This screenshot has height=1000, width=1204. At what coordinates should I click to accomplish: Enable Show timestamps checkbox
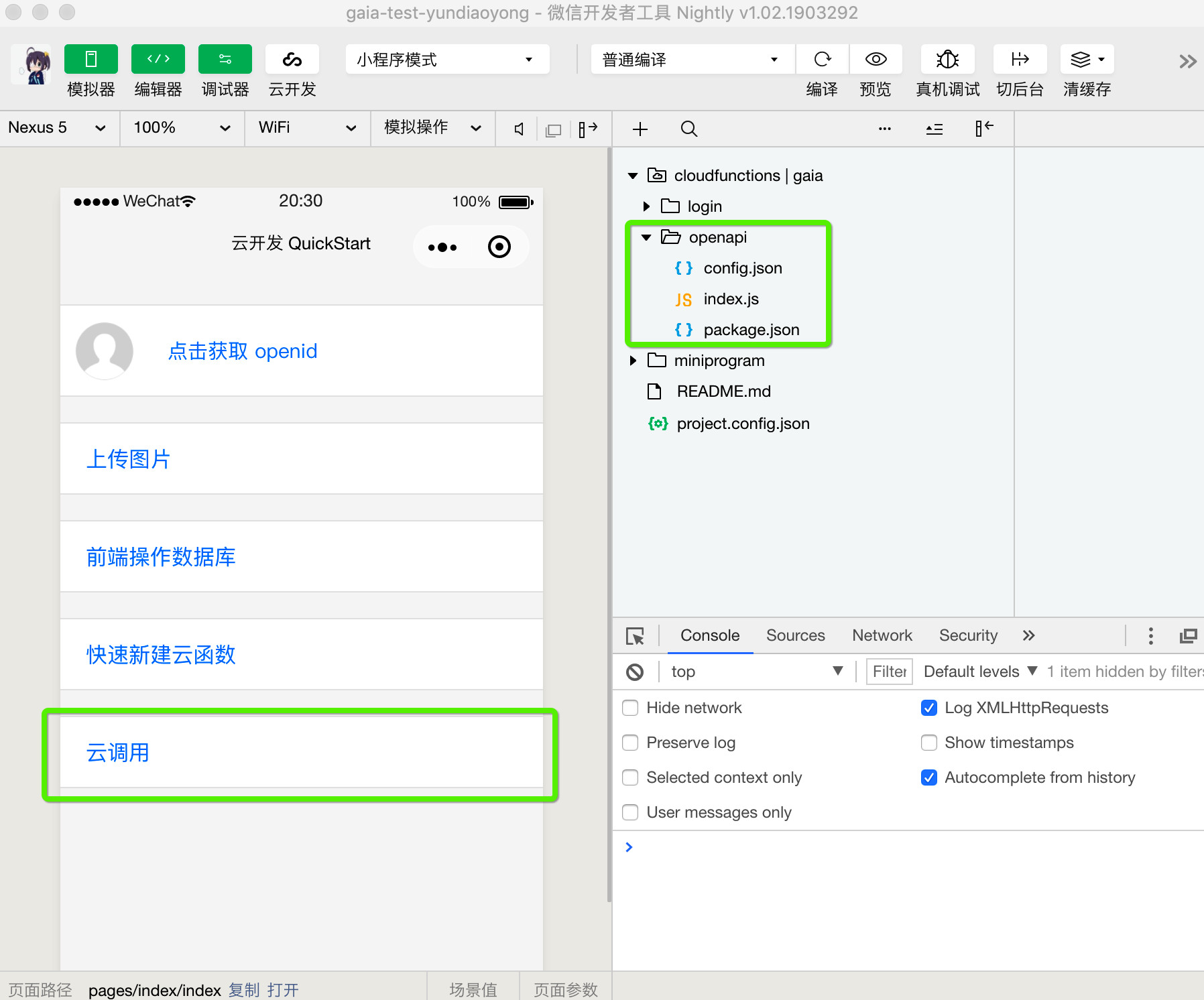[x=929, y=743]
